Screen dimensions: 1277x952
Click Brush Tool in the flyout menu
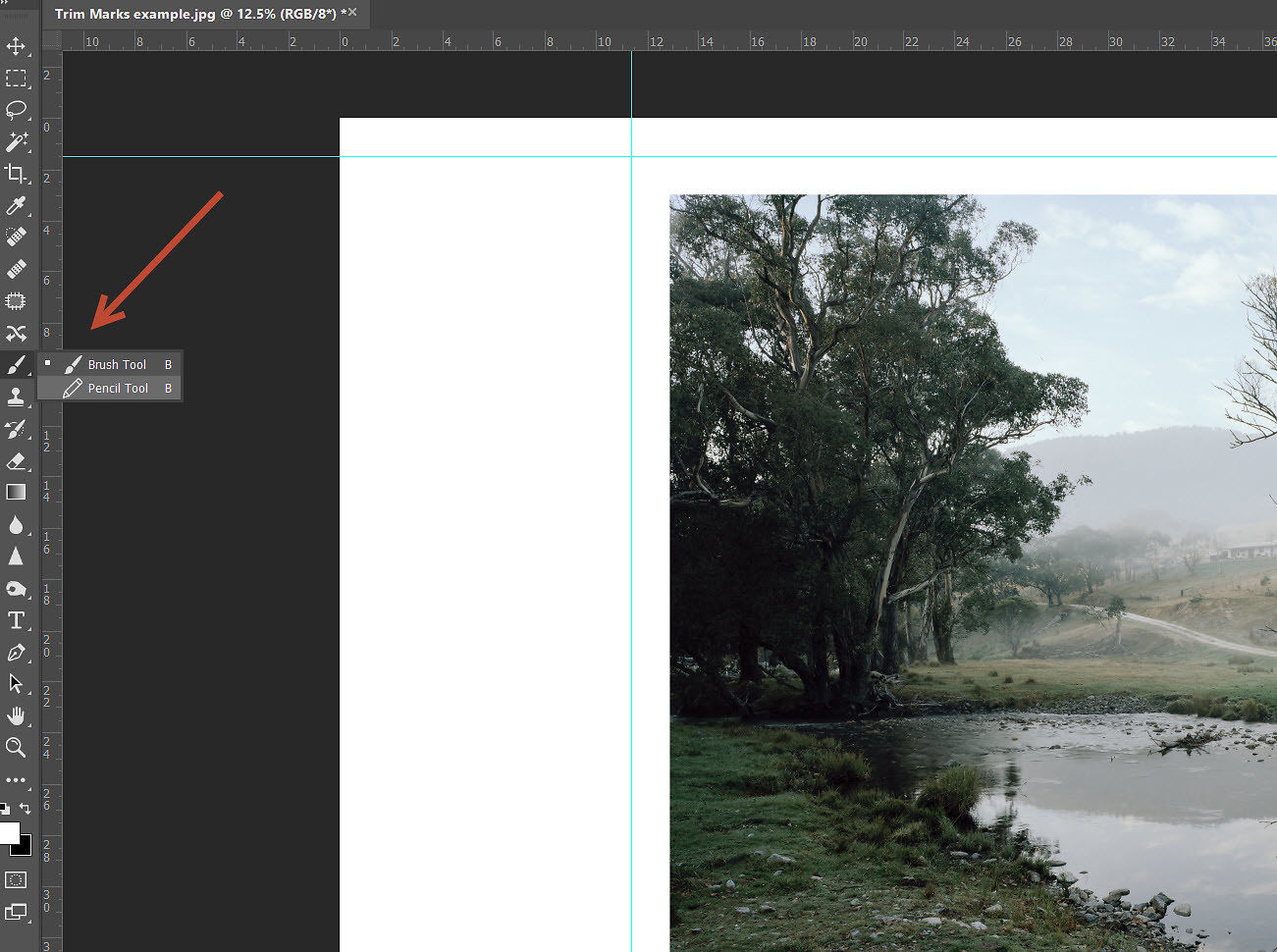tap(118, 364)
